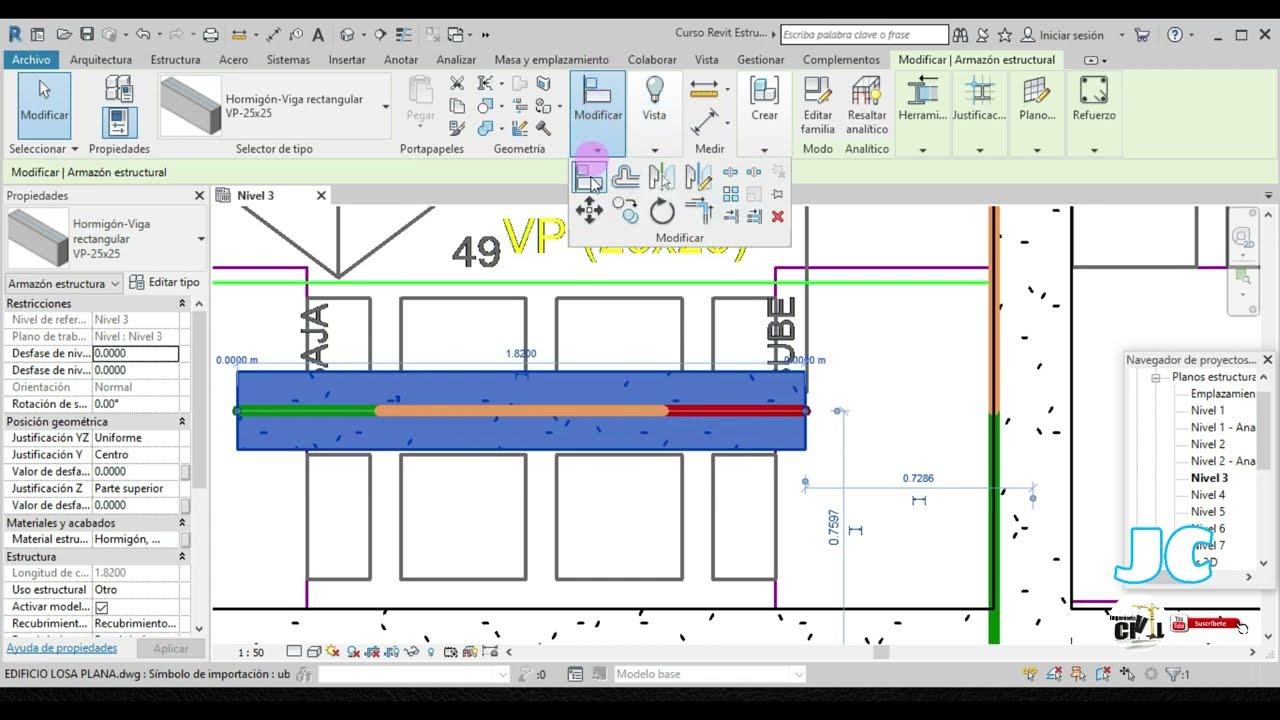
Task: Choose Mirror – Draw Axis tool
Action: tap(698, 177)
